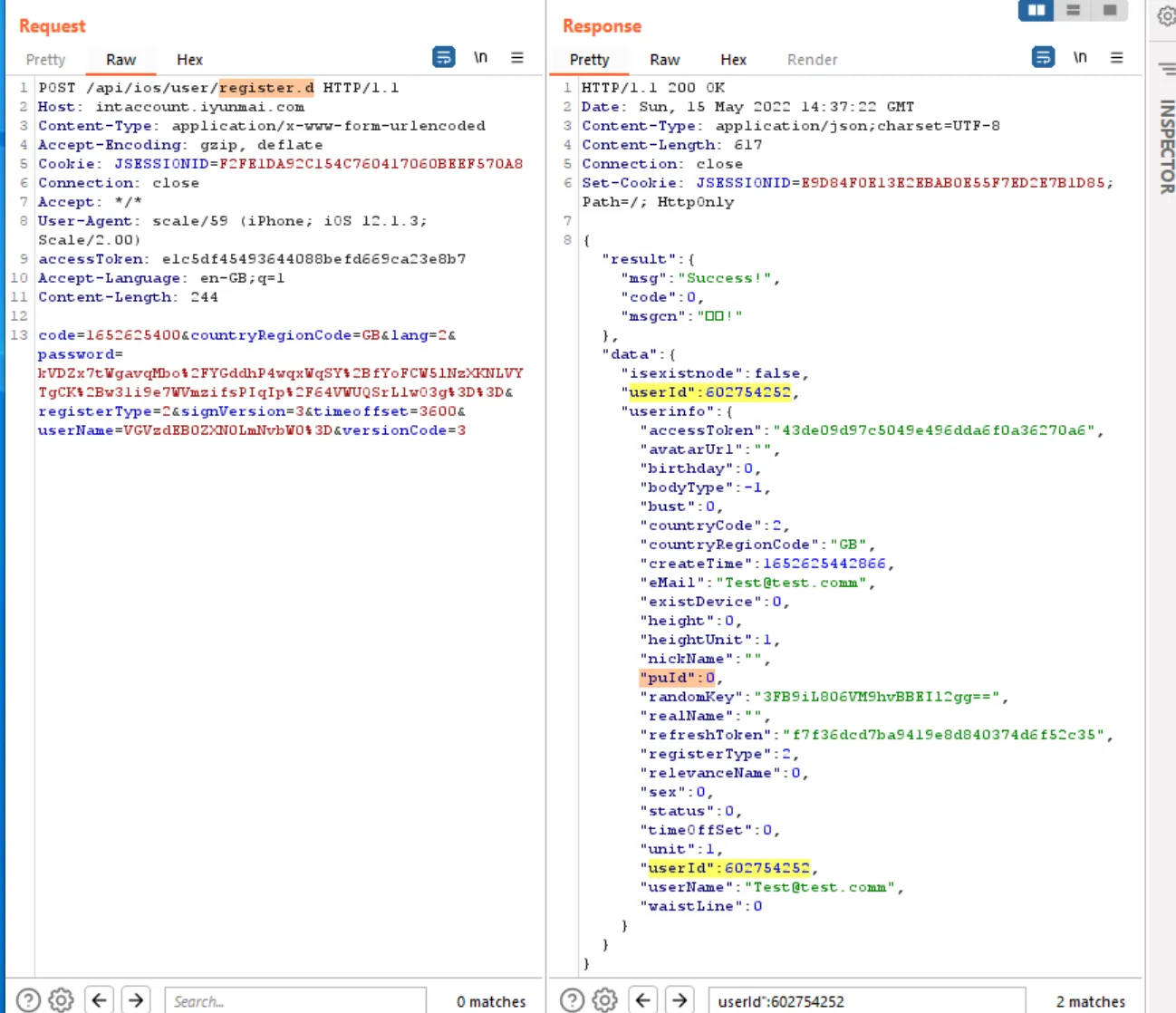Screen dimensions: 1176x1013
Task: Open Response Raw tab
Action: pos(664,60)
